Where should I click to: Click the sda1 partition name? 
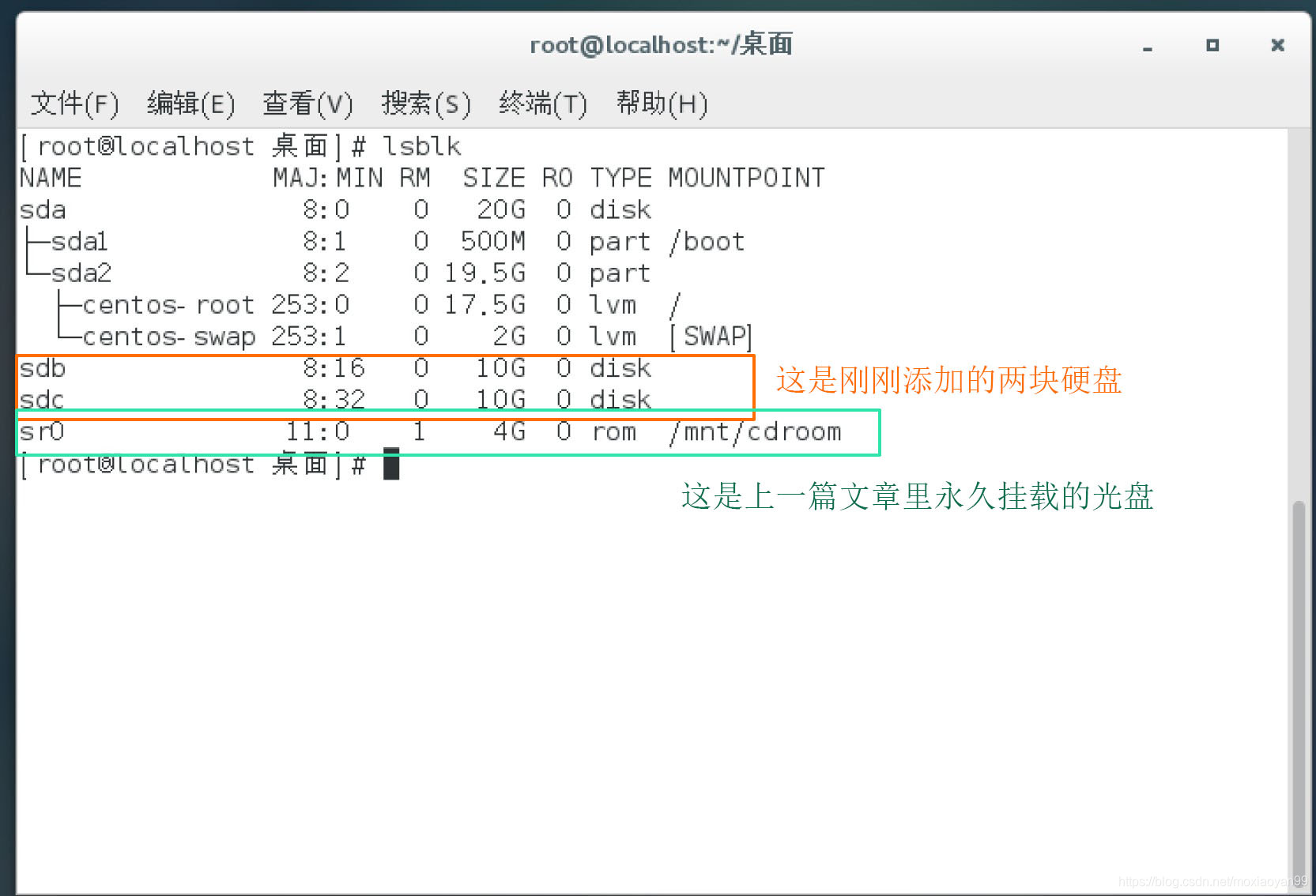pos(79,242)
